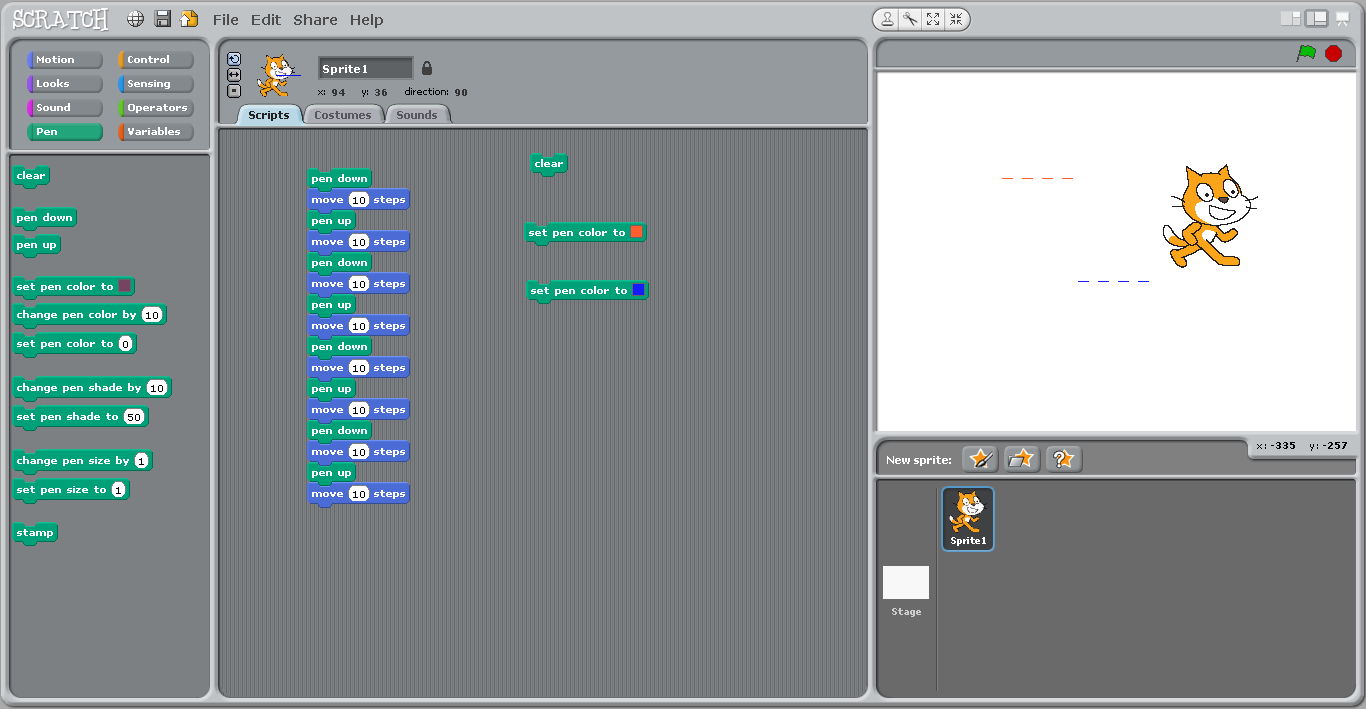Paint a new sprite
This screenshot has height=709, width=1366.
[x=980, y=459]
